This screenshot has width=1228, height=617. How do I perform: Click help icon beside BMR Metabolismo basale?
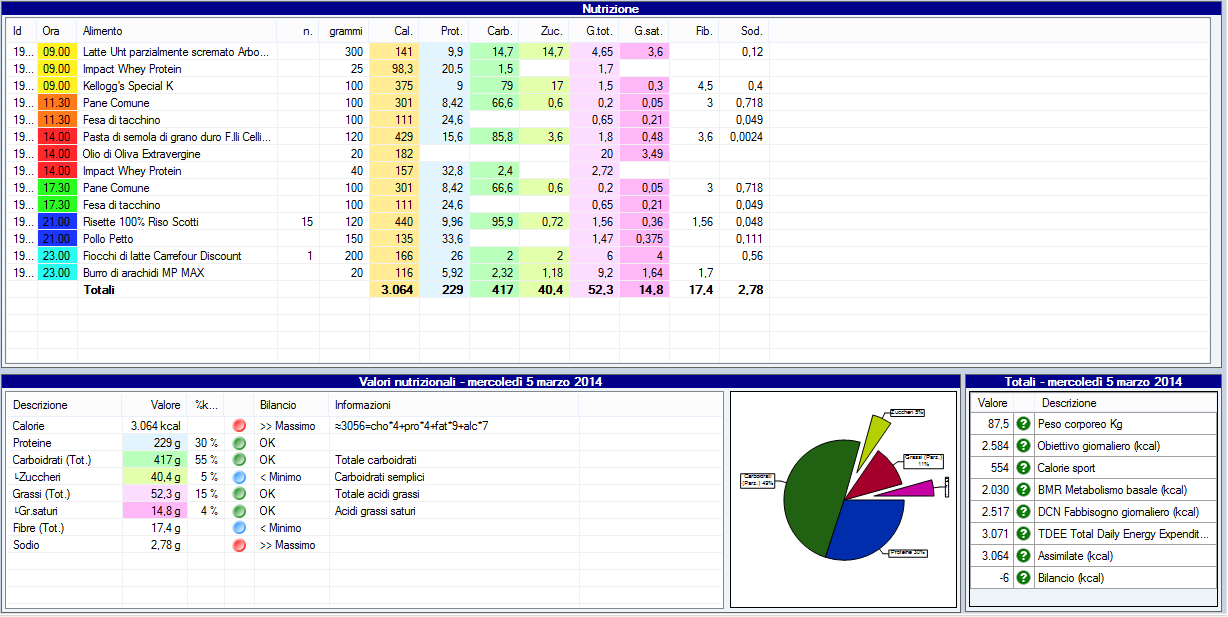[x=1023, y=490]
